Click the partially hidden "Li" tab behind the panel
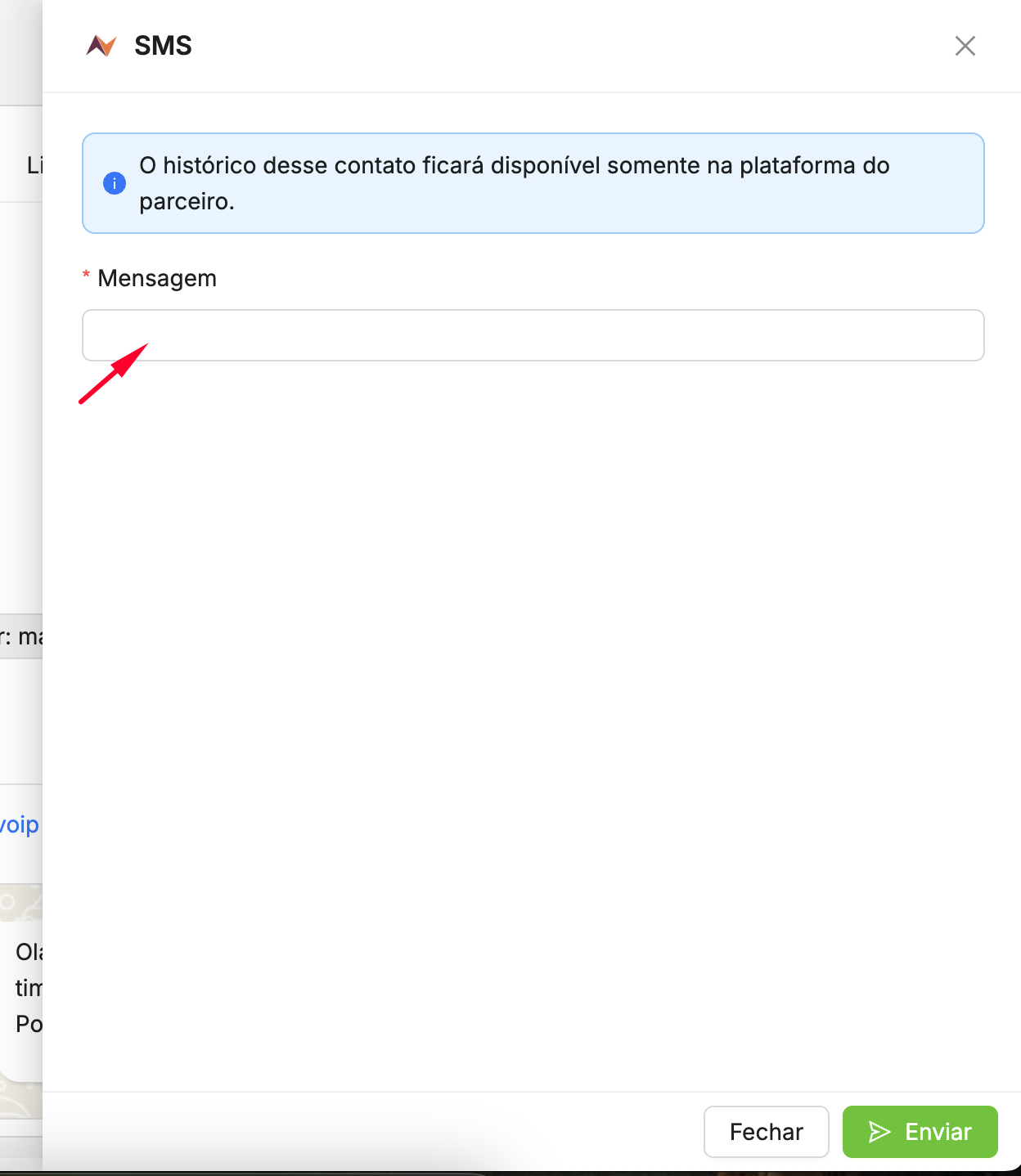The width and height of the screenshot is (1021, 1176). 34,166
